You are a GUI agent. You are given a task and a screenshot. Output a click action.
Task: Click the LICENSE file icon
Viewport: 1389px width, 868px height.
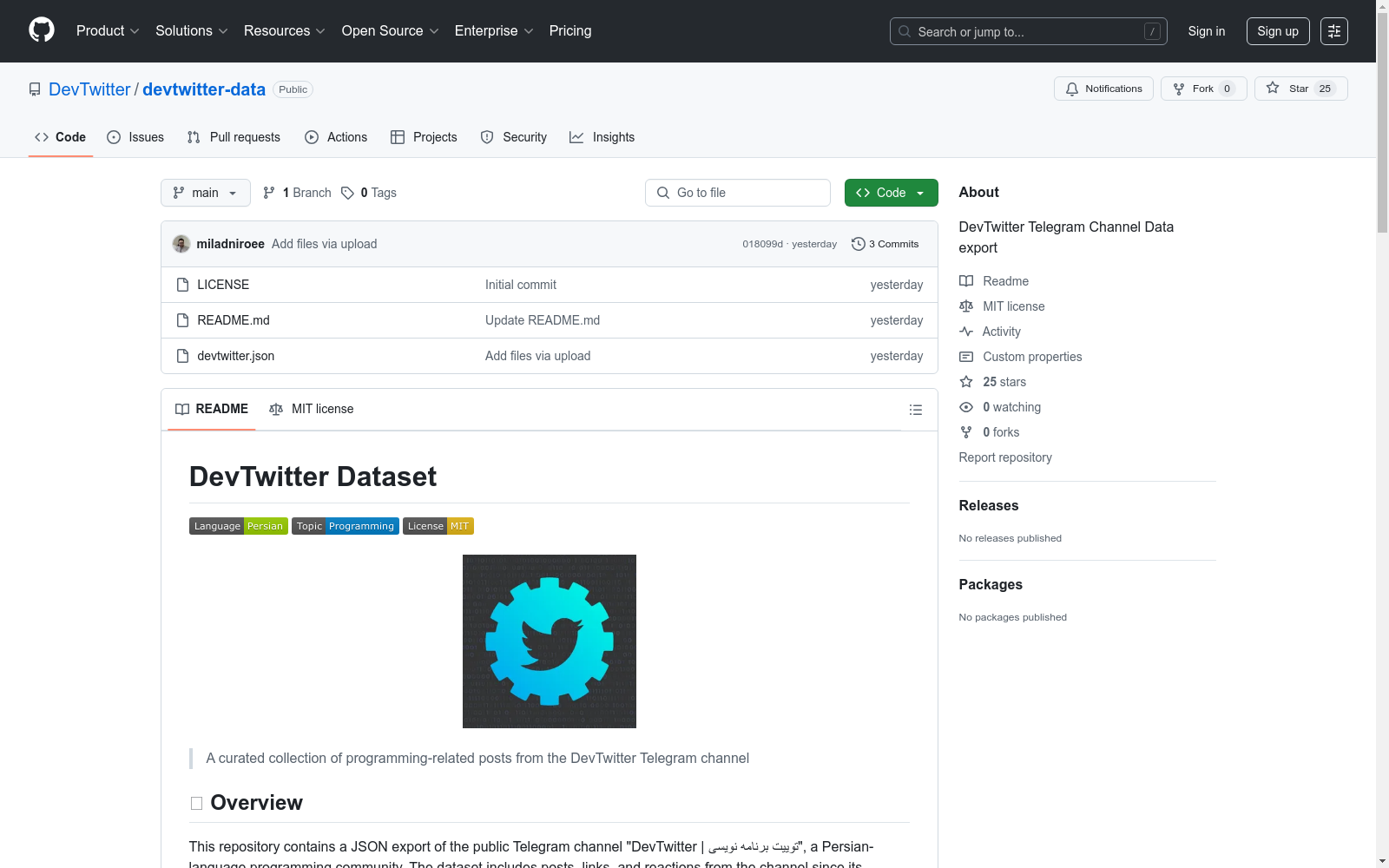182,285
